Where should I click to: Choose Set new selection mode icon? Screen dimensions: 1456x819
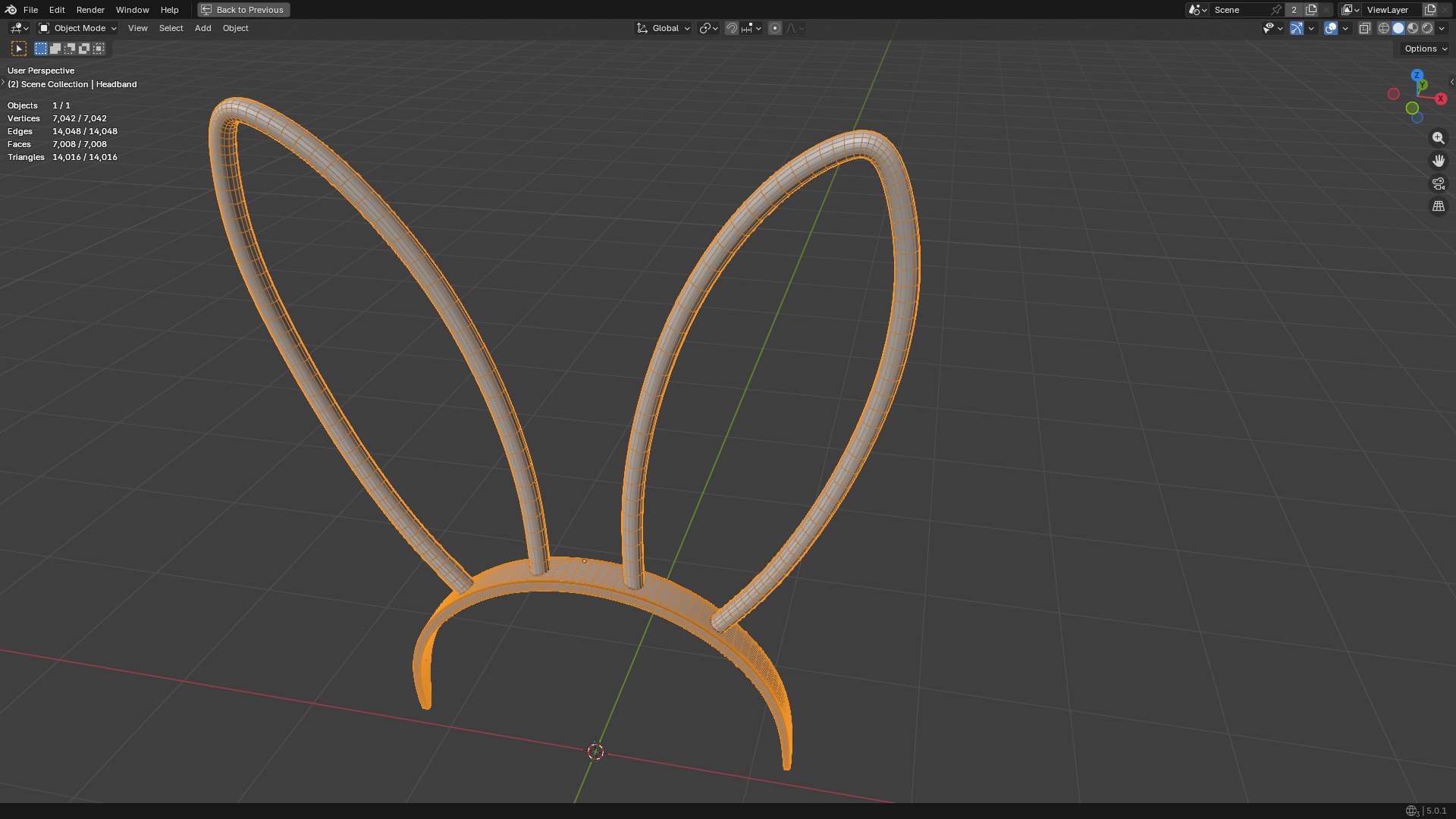(41, 49)
